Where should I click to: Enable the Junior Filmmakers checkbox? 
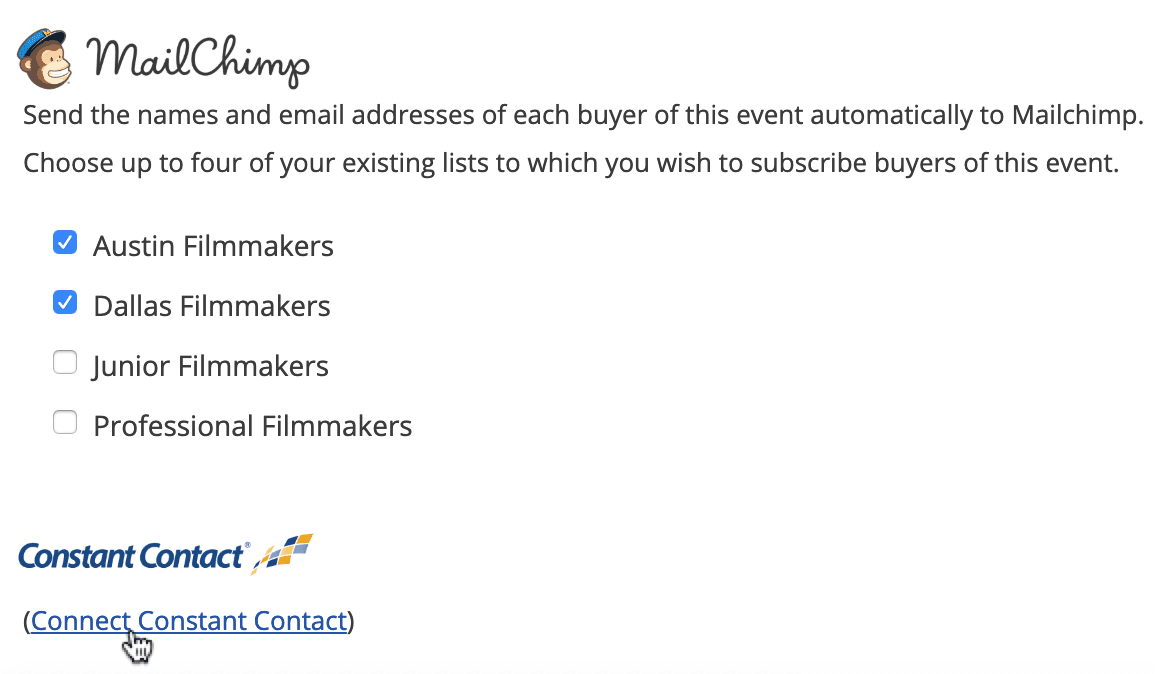pyautogui.click(x=65, y=363)
